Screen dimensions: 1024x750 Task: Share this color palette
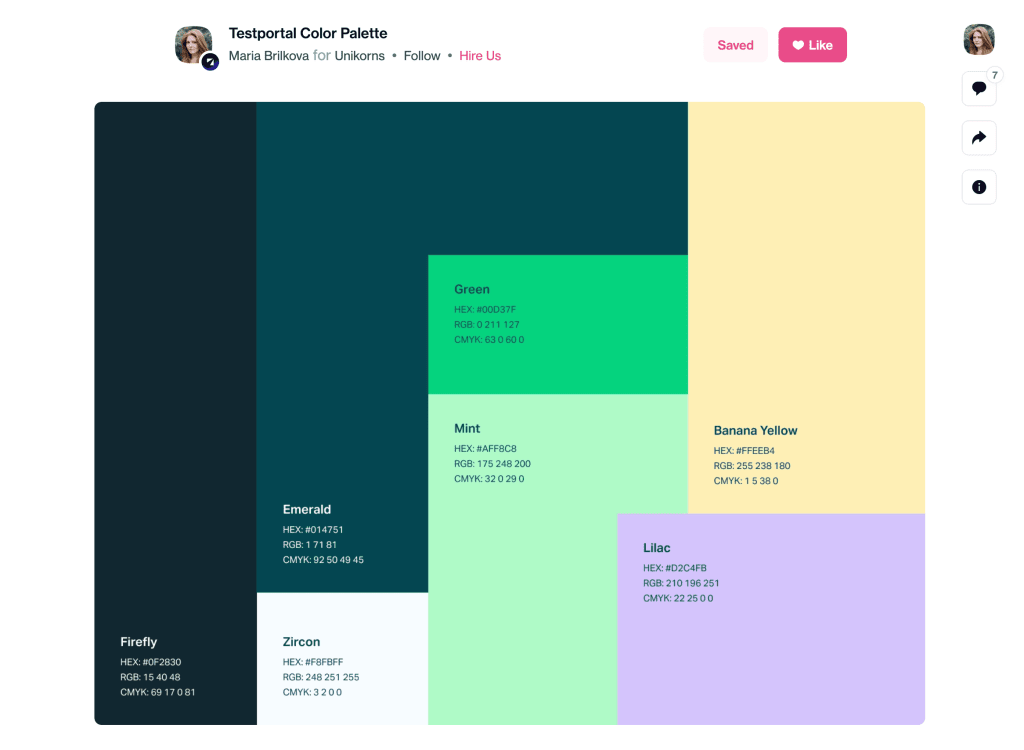979,137
